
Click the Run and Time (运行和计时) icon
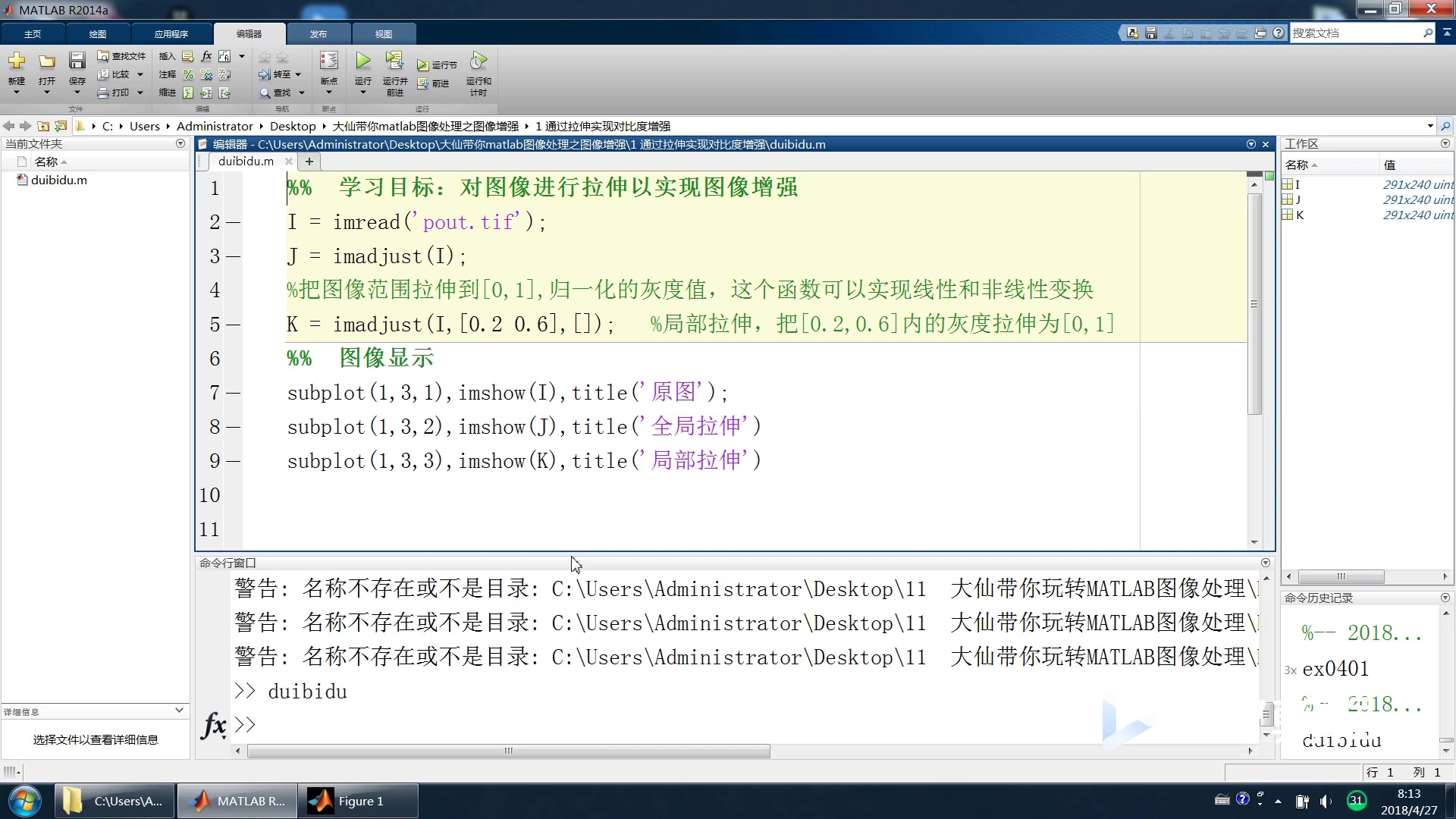coord(478,61)
